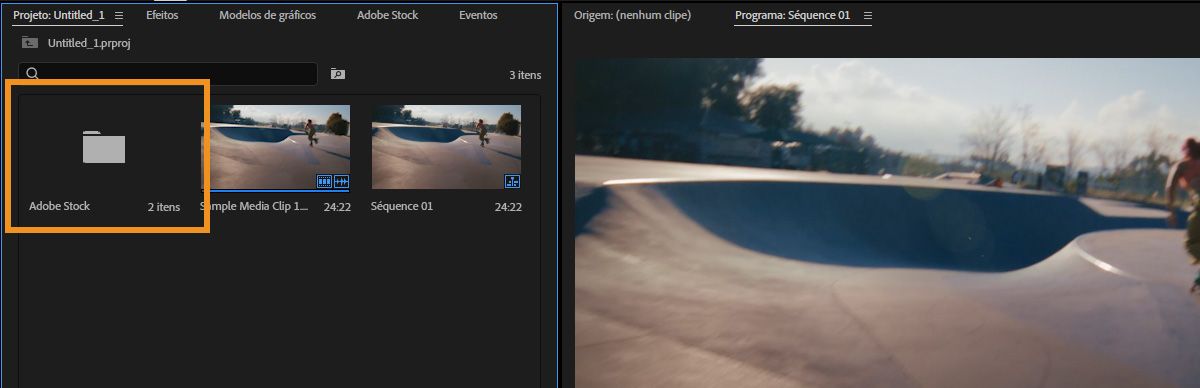This screenshot has height=388, width=1200.
Task: Click the search magnifier icon
Action: 33,73
